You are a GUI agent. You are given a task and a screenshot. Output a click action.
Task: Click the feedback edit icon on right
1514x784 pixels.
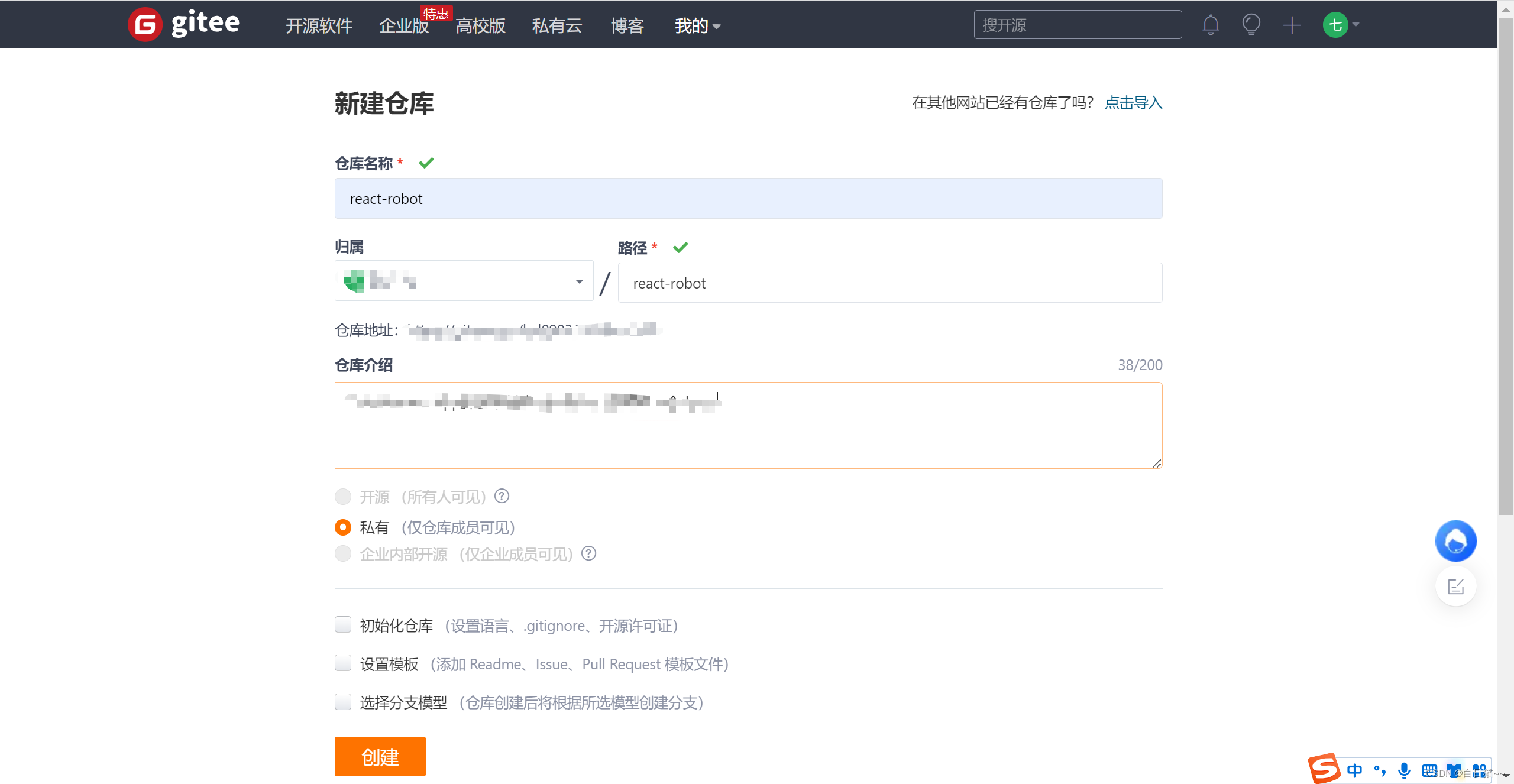(1455, 587)
